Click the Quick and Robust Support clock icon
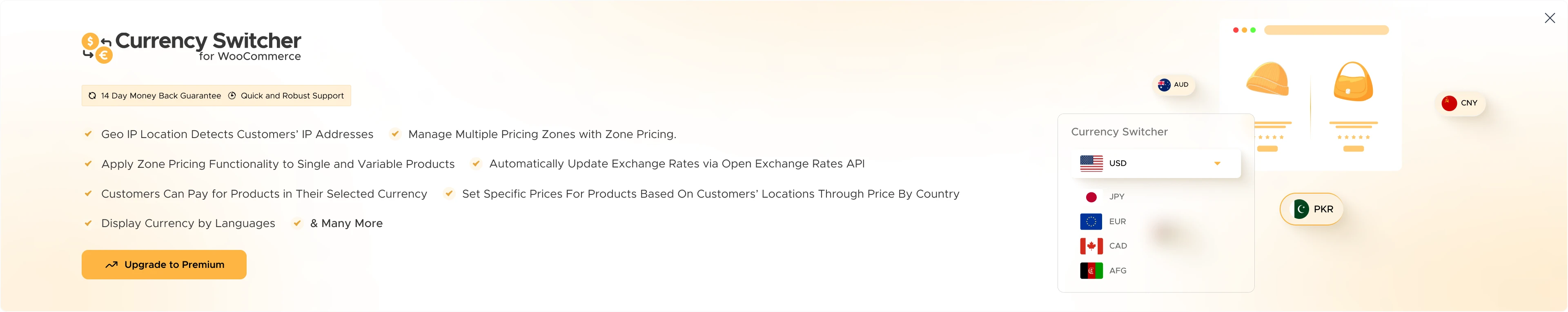This screenshot has height=312, width=1568. click(x=232, y=96)
